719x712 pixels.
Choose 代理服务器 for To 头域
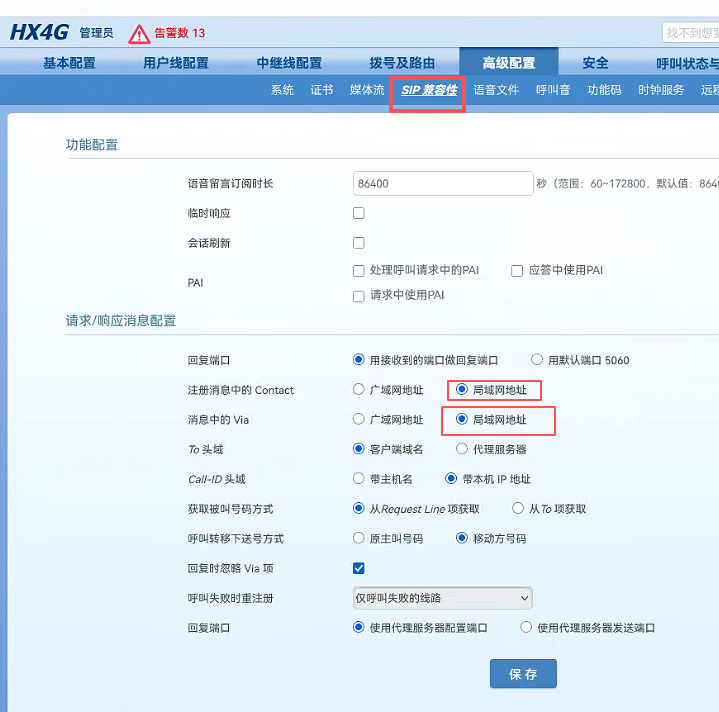click(462, 448)
